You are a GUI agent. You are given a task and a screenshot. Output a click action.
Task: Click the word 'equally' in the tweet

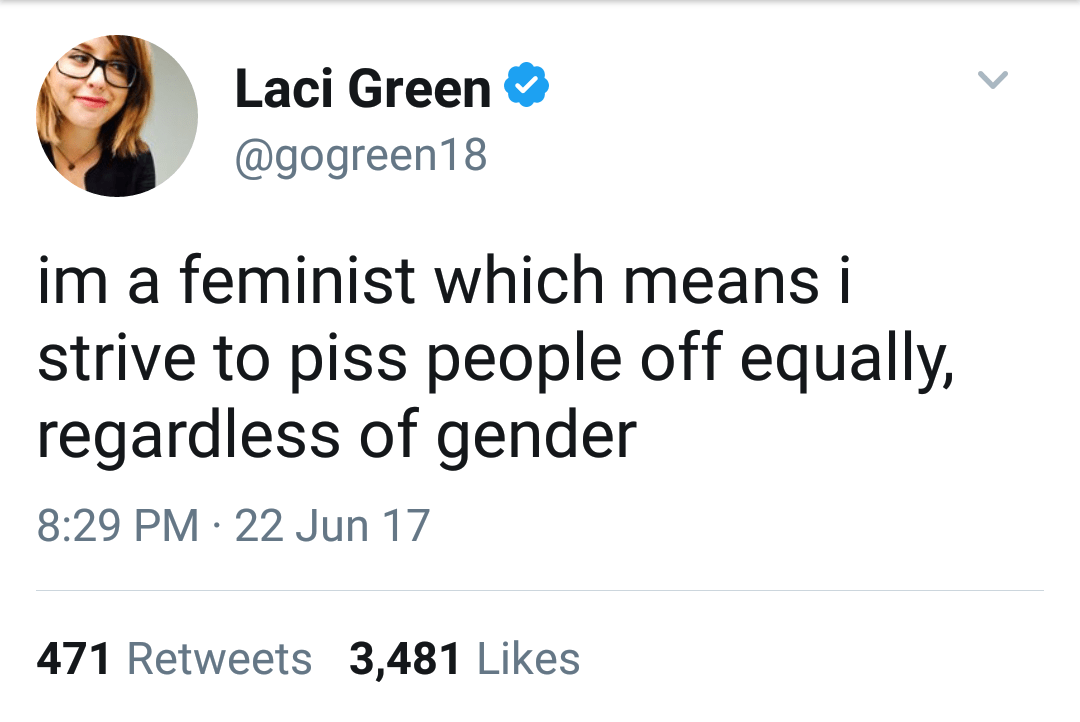coord(844,359)
